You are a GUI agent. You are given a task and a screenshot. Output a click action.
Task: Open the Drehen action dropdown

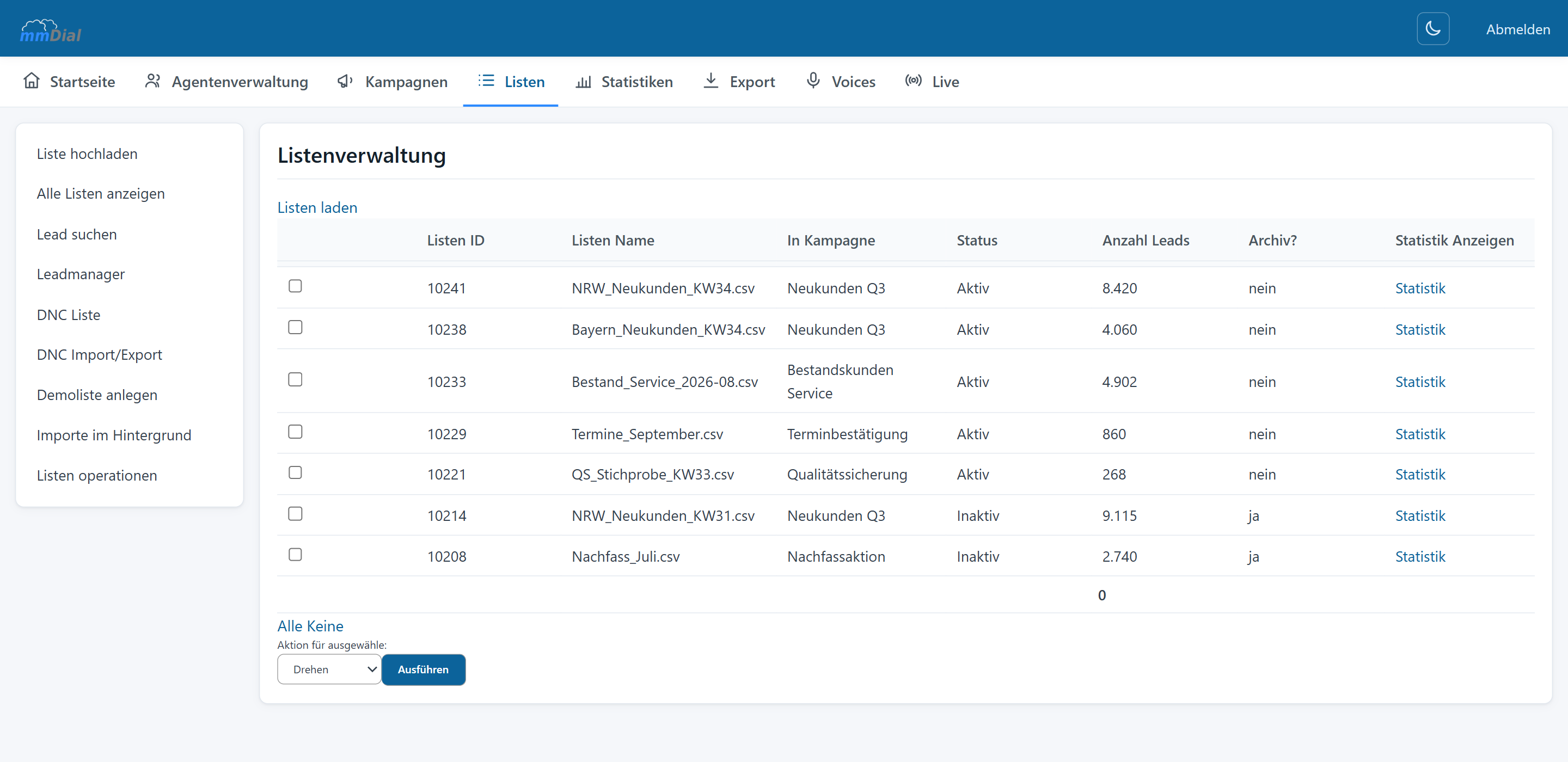(329, 669)
